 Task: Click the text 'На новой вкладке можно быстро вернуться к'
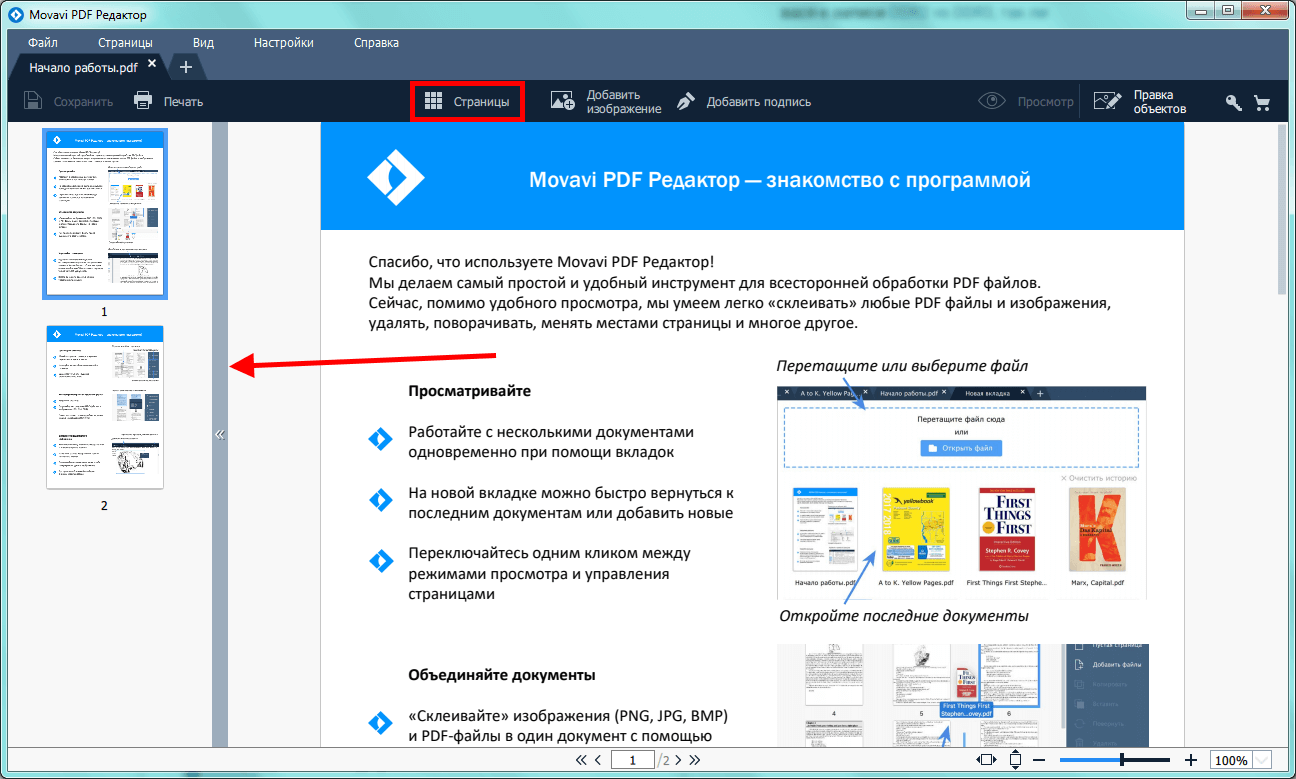[572, 493]
